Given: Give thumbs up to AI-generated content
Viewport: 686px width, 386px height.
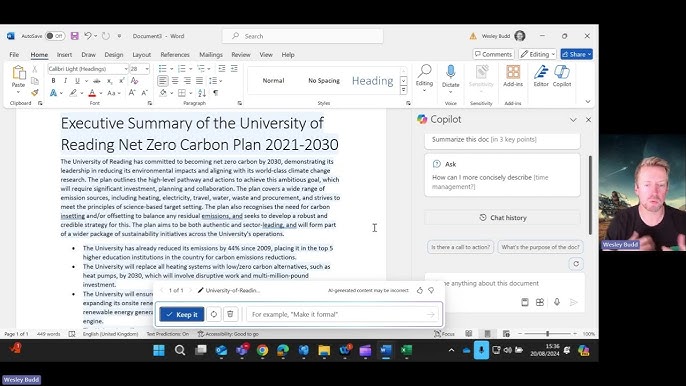Looking at the screenshot, I should click(420, 290).
